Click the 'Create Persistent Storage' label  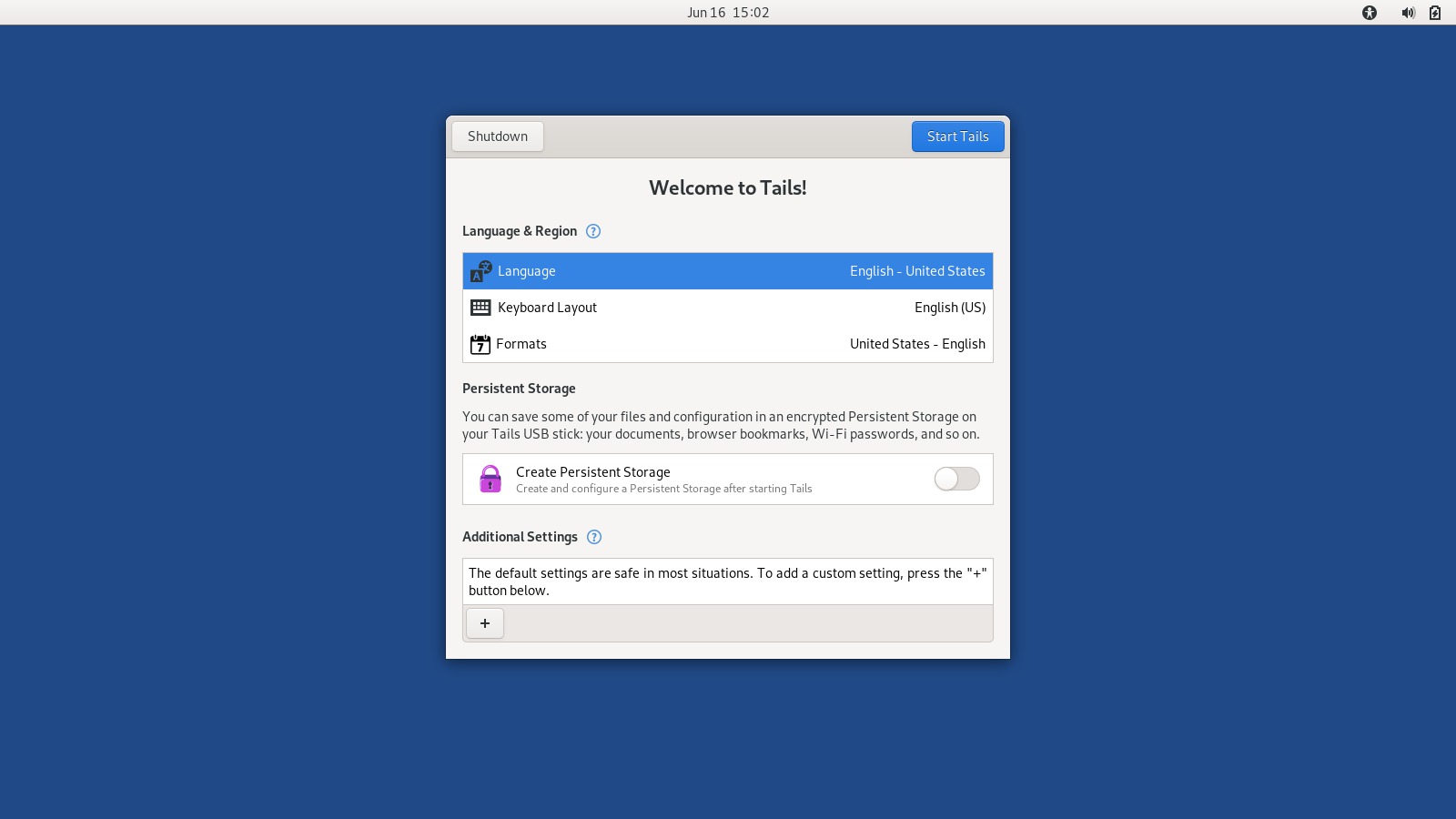593,472
